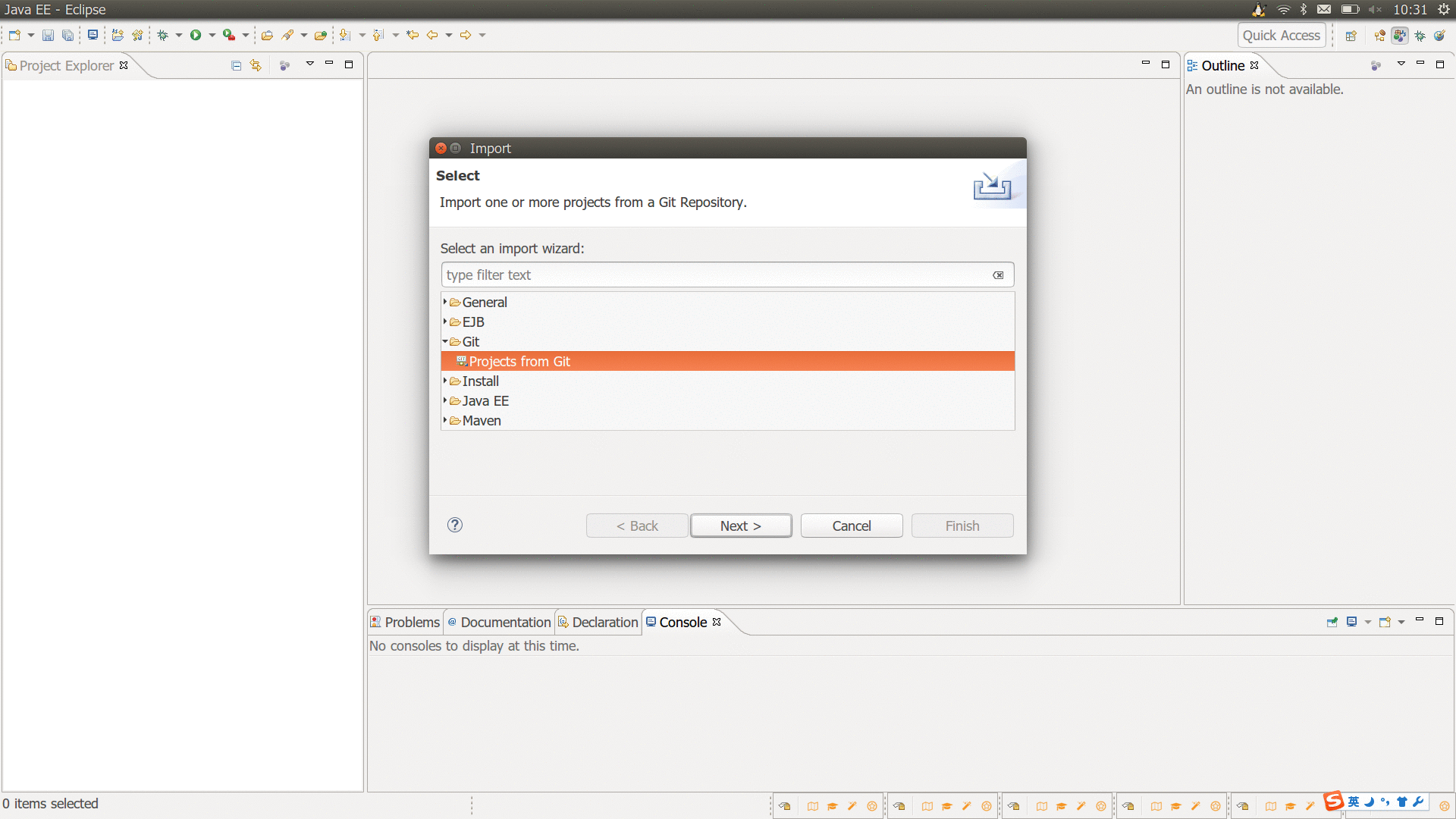Click the Sogou input method S icon
1456x819 pixels.
1333,801
